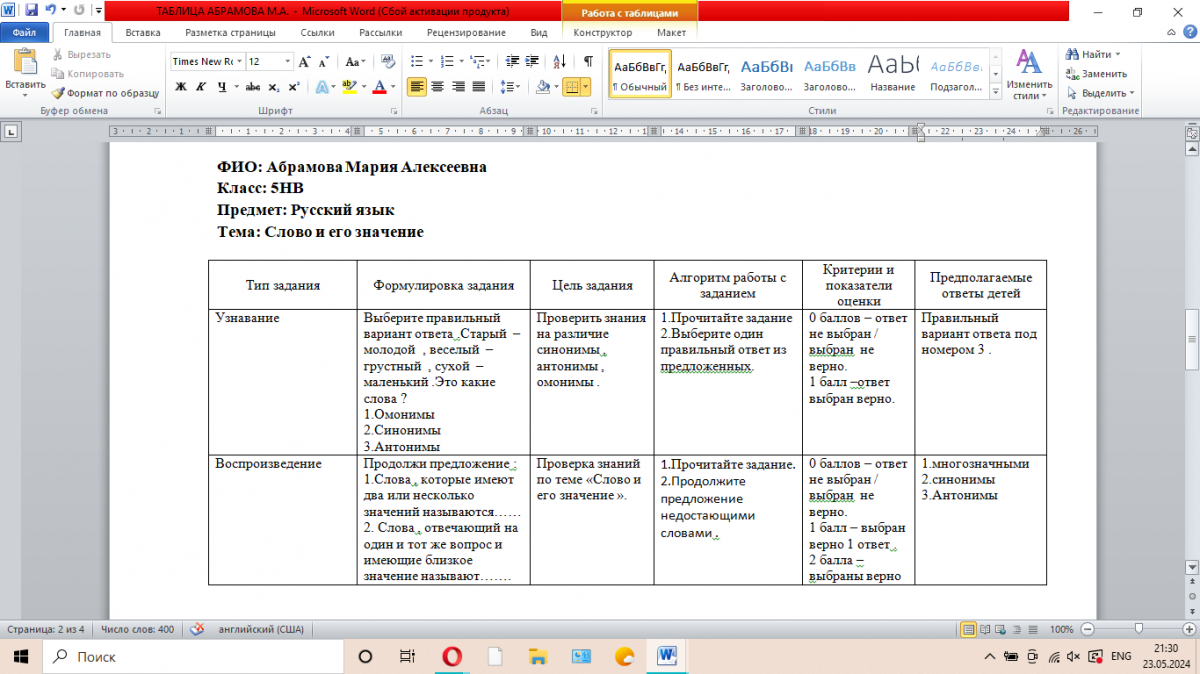The image size is (1200, 674).
Task: Switch to web layout view in status bar
Action: pos(1000,629)
